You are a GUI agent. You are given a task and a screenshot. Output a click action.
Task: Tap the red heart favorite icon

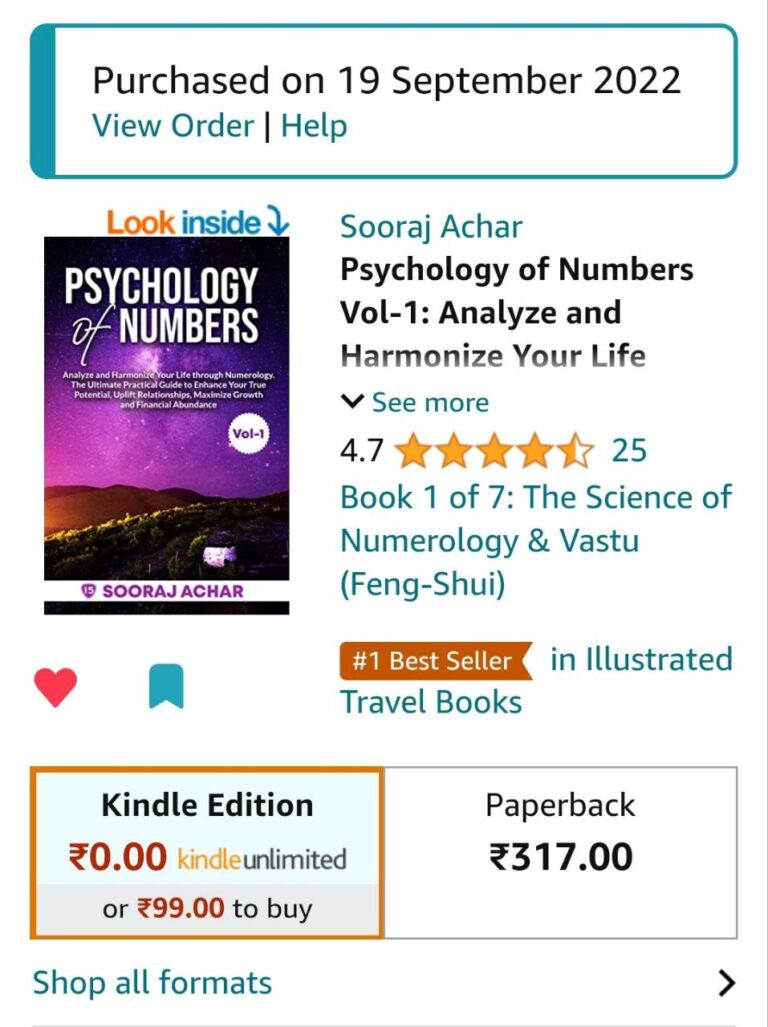(x=56, y=687)
